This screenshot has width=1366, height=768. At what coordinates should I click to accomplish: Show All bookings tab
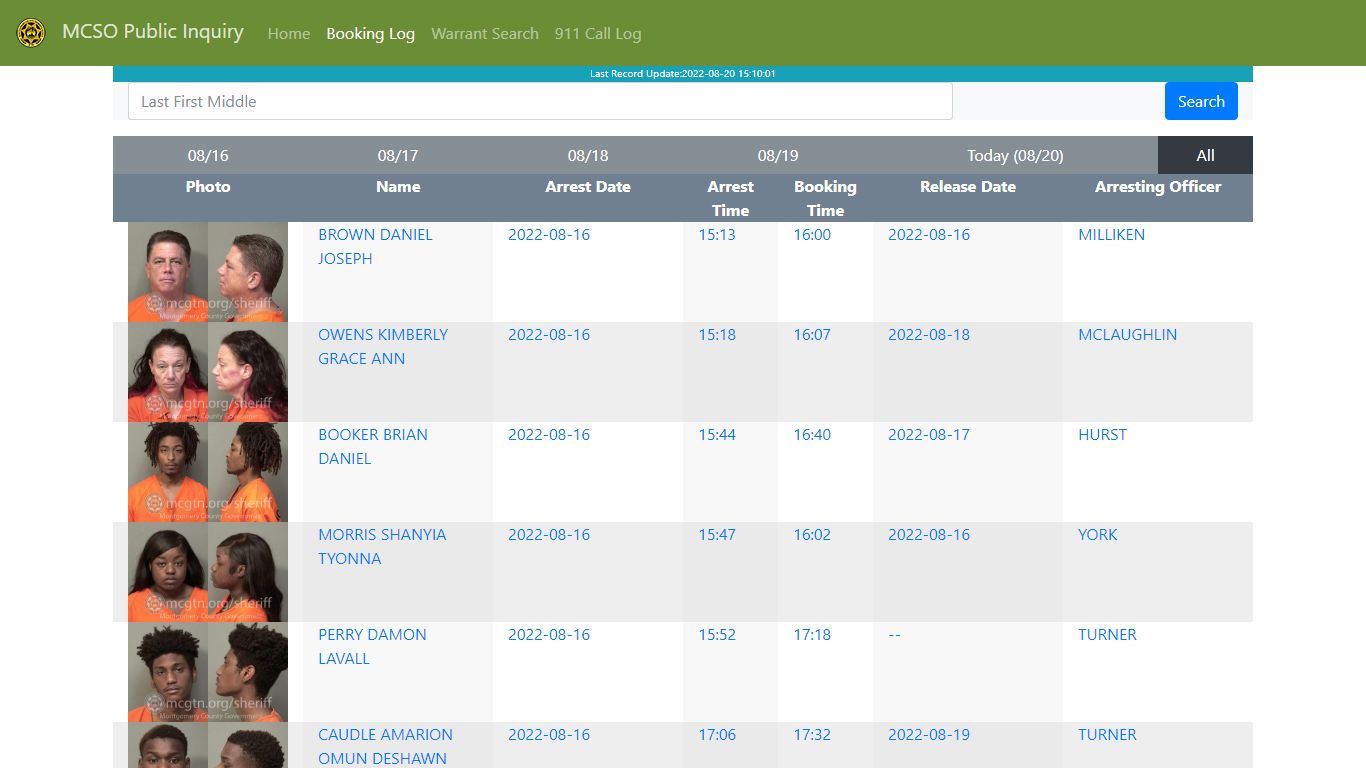click(1205, 155)
